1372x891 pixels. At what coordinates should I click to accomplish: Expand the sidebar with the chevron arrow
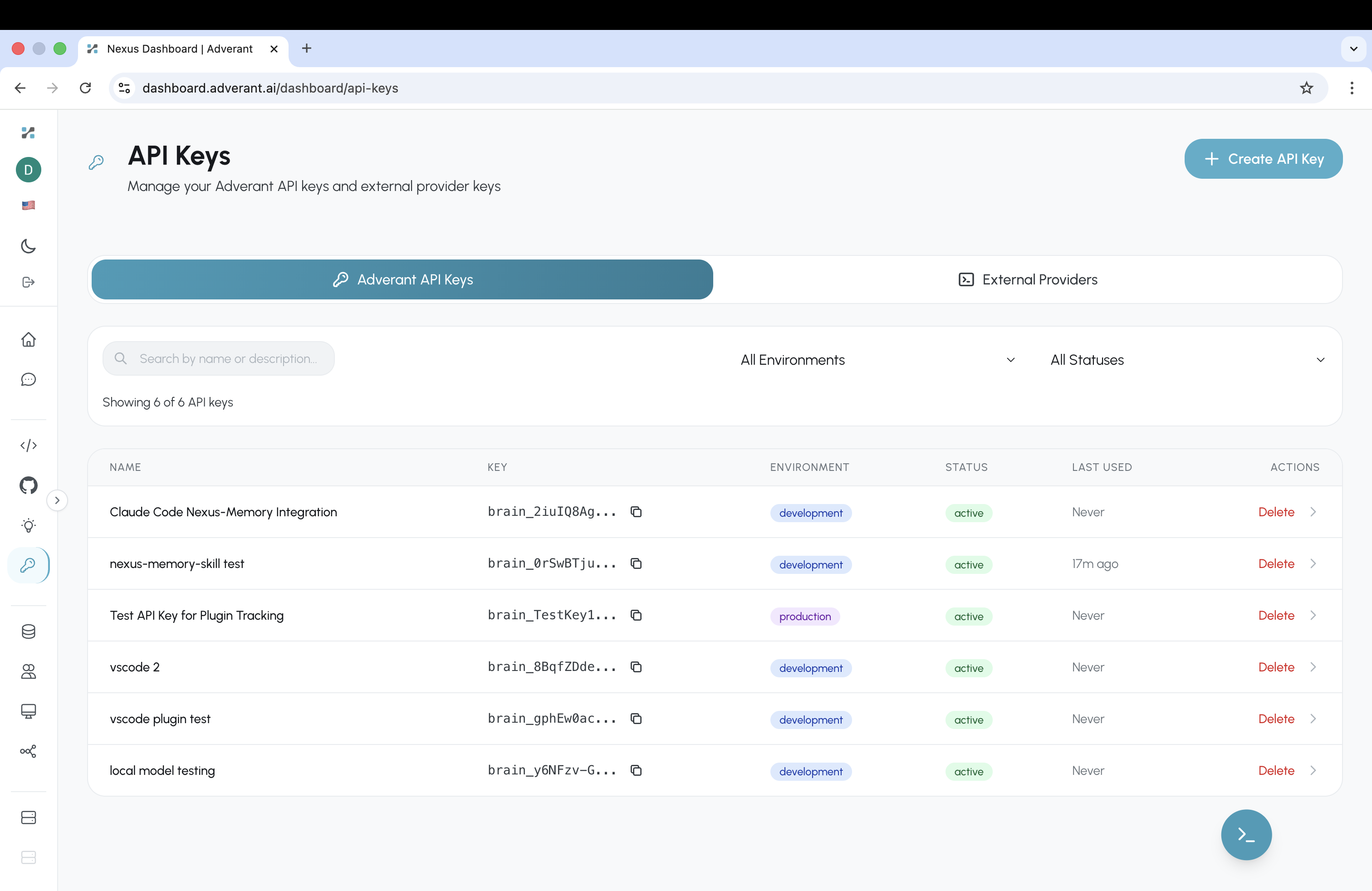(57, 500)
